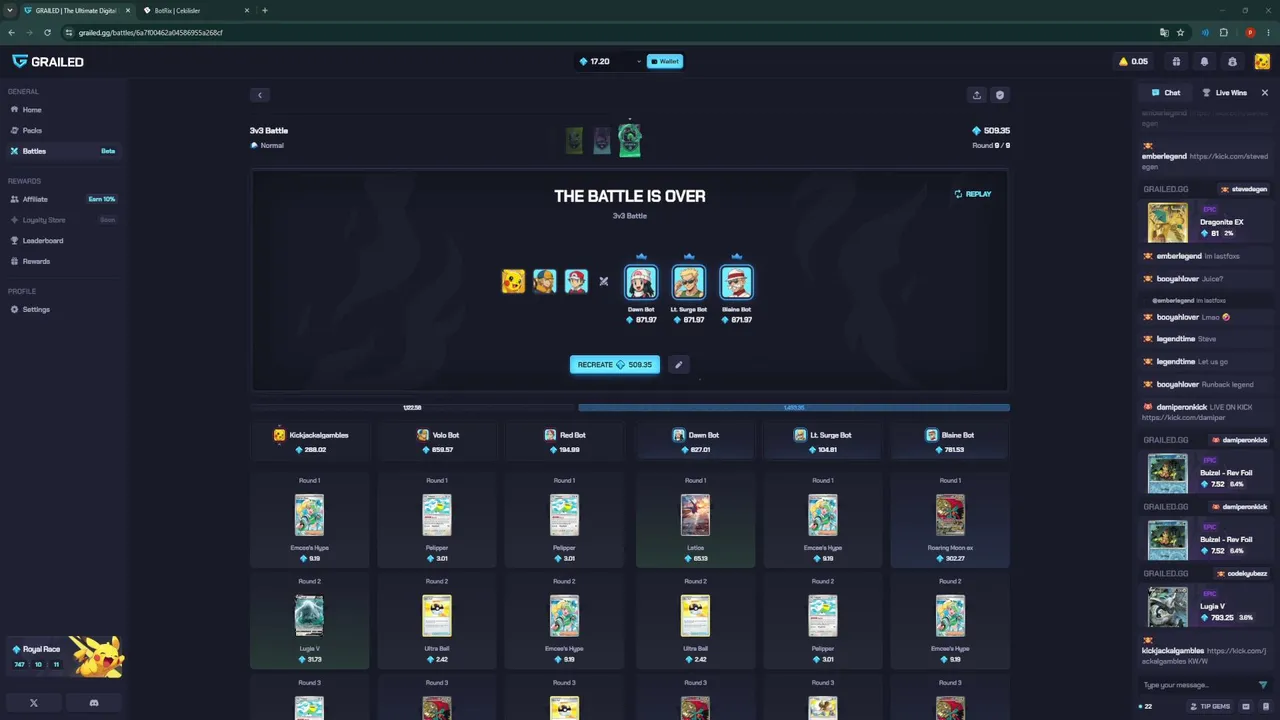Open Packs in the sidebar

click(x=62, y=131)
